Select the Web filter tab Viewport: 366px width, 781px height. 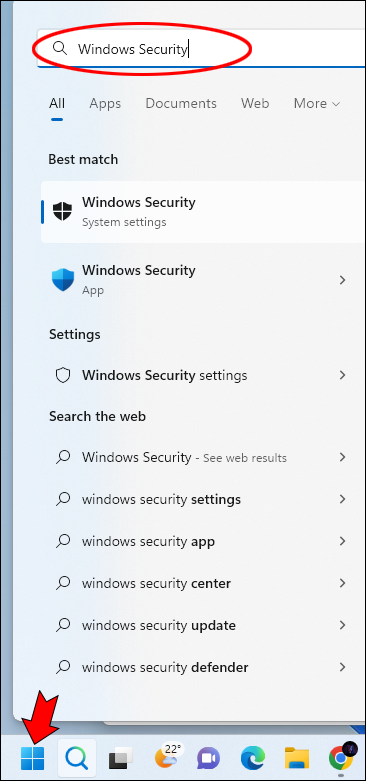click(255, 104)
